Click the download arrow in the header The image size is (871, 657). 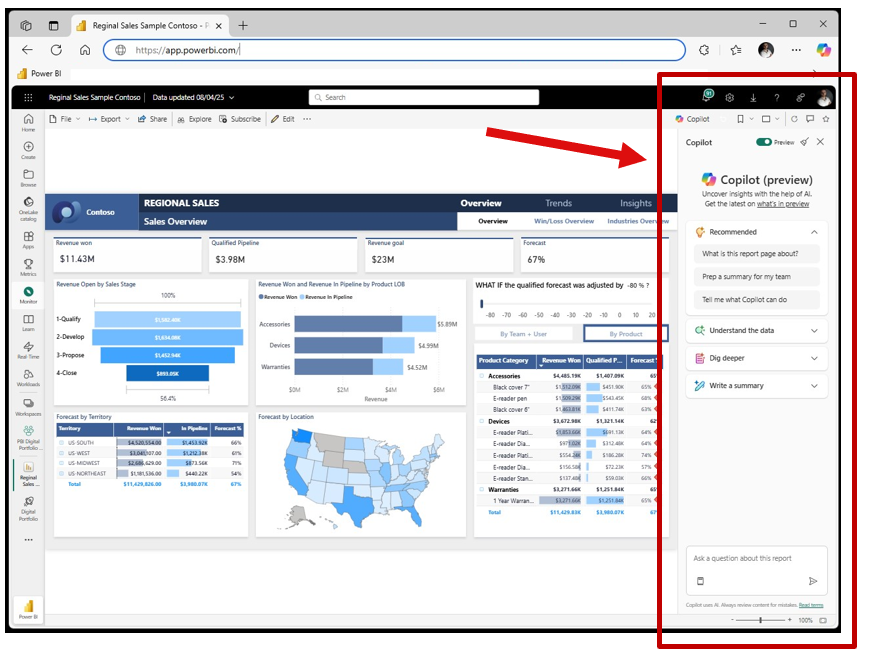tap(753, 98)
